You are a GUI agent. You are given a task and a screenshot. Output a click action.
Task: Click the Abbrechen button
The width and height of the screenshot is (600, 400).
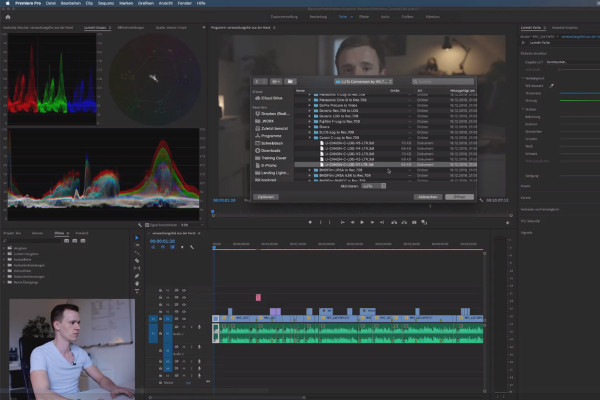click(x=428, y=197)
